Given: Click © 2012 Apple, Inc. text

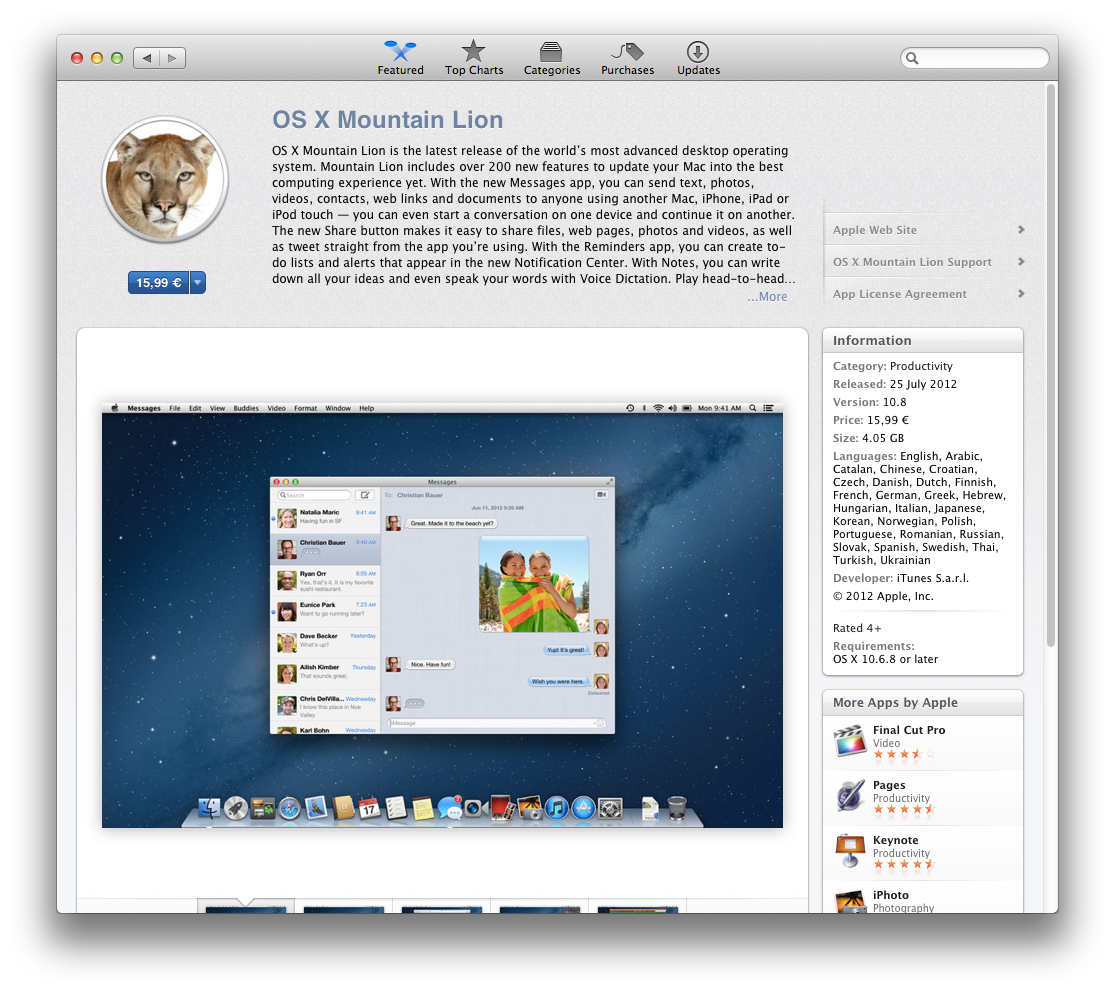Looking at the screenshot, I should tap(882, 596).
